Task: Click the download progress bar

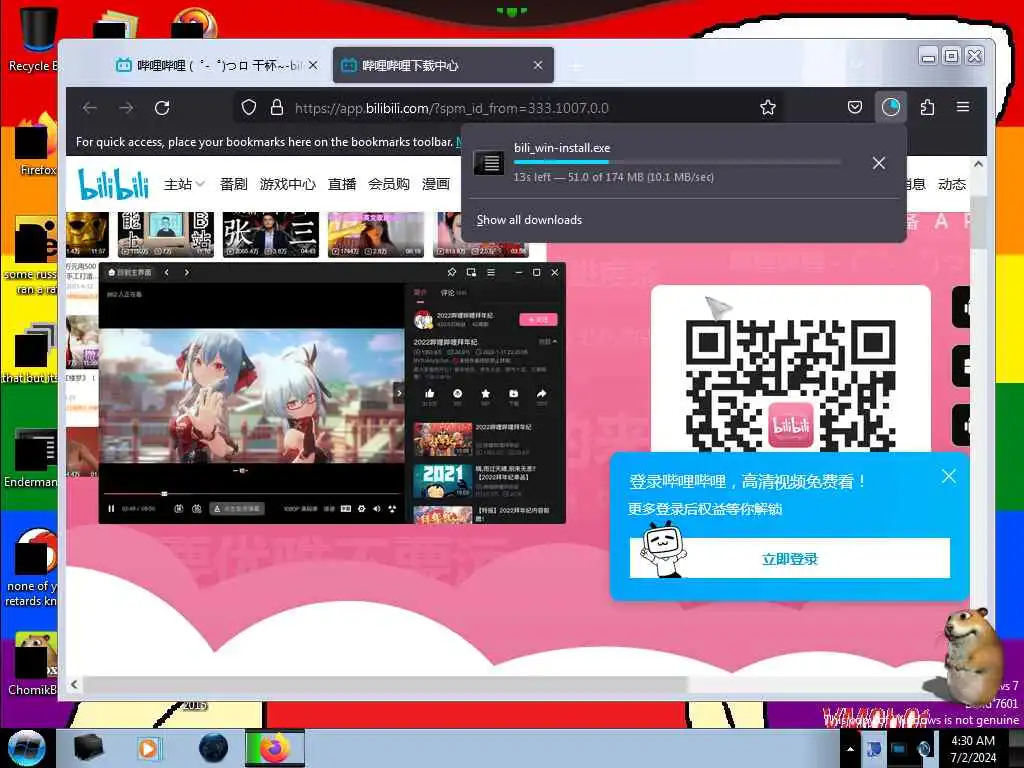Action: coord(677,162)
